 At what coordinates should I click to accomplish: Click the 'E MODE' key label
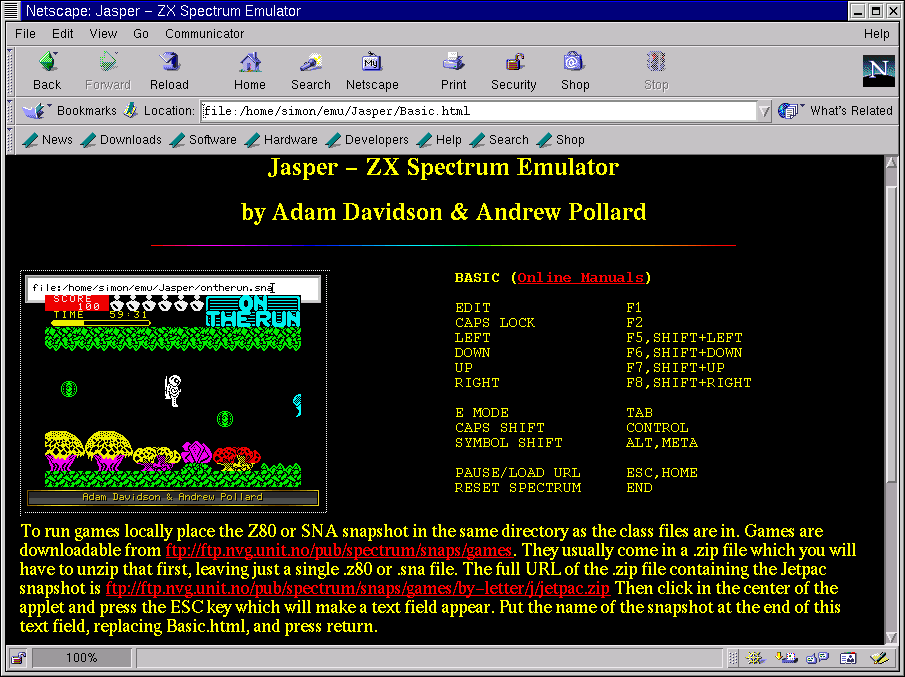[x=482, y=413]
